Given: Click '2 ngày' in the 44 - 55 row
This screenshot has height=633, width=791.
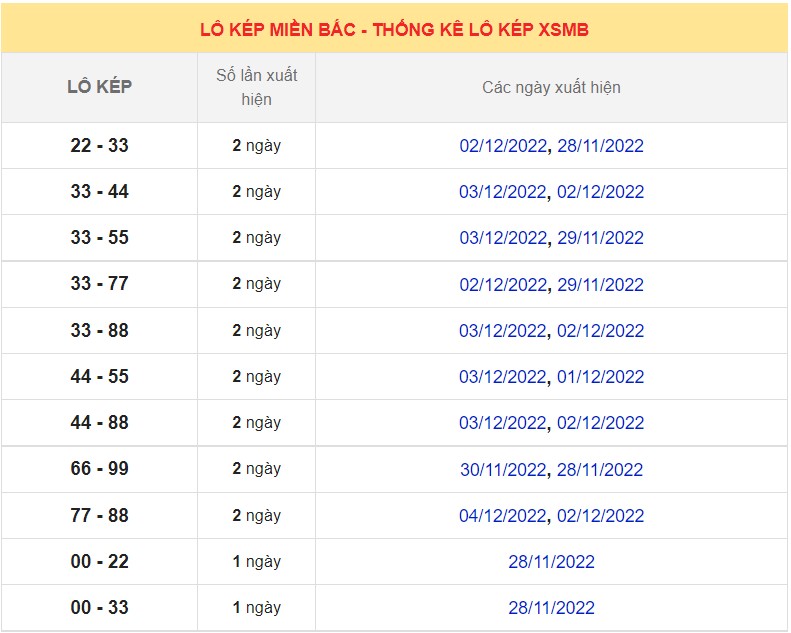Looking at the screenshot, I should pyautogui.click(x=256, y=377).
